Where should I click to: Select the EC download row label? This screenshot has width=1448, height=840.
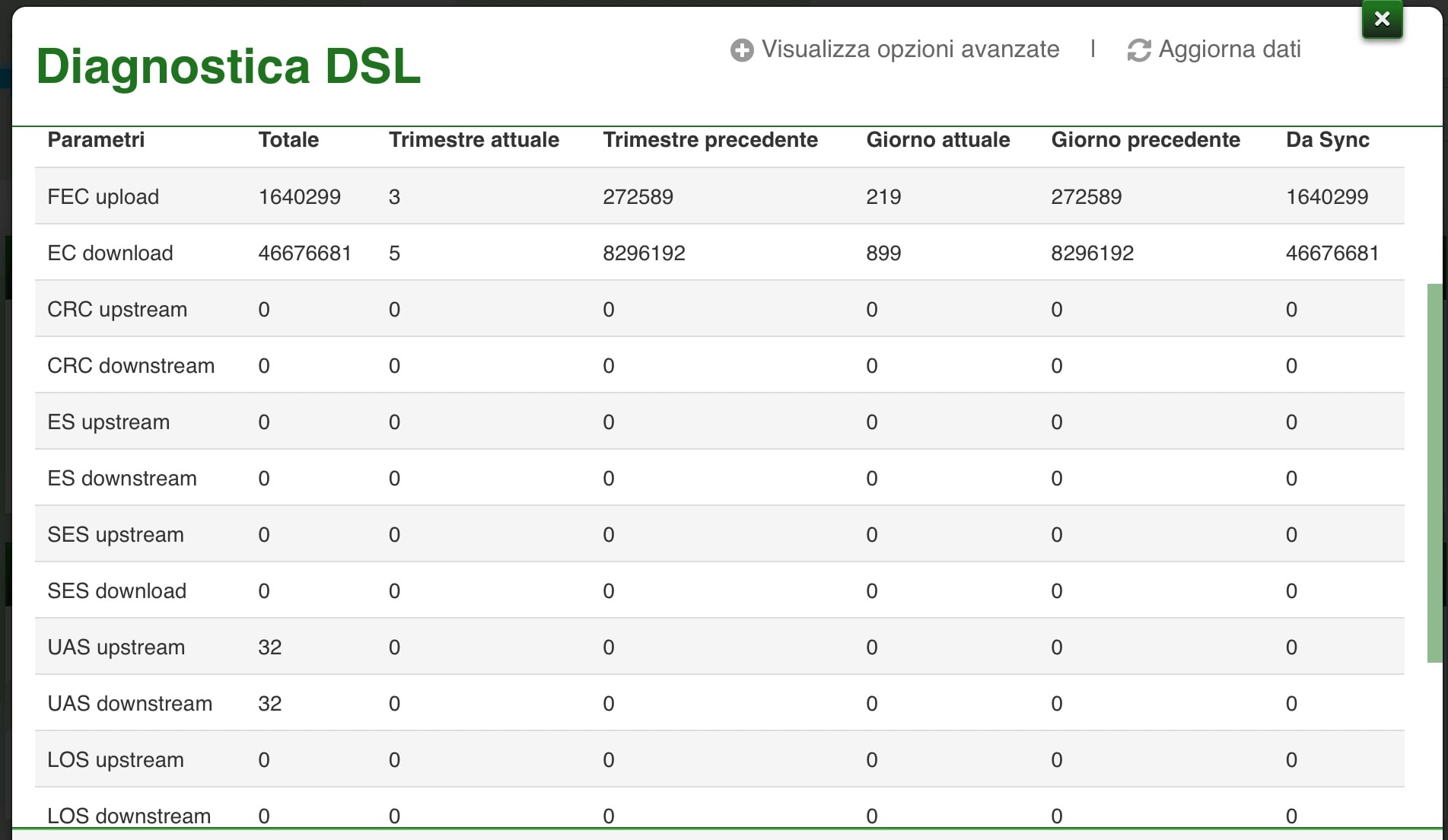110,253
